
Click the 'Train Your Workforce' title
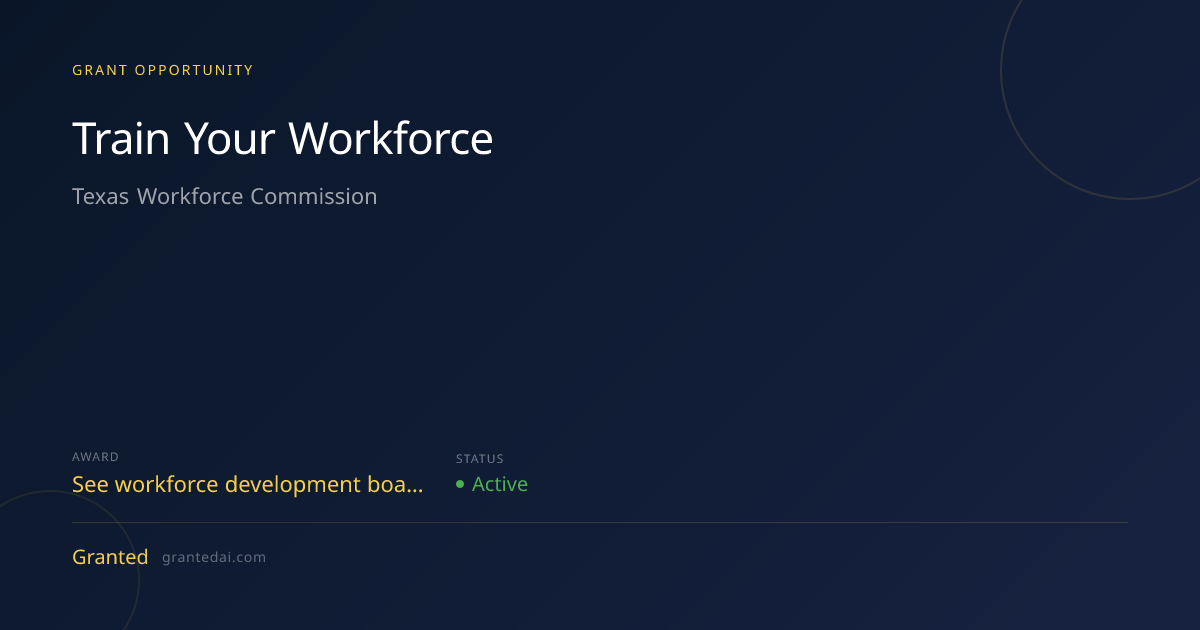pos(282,138)
